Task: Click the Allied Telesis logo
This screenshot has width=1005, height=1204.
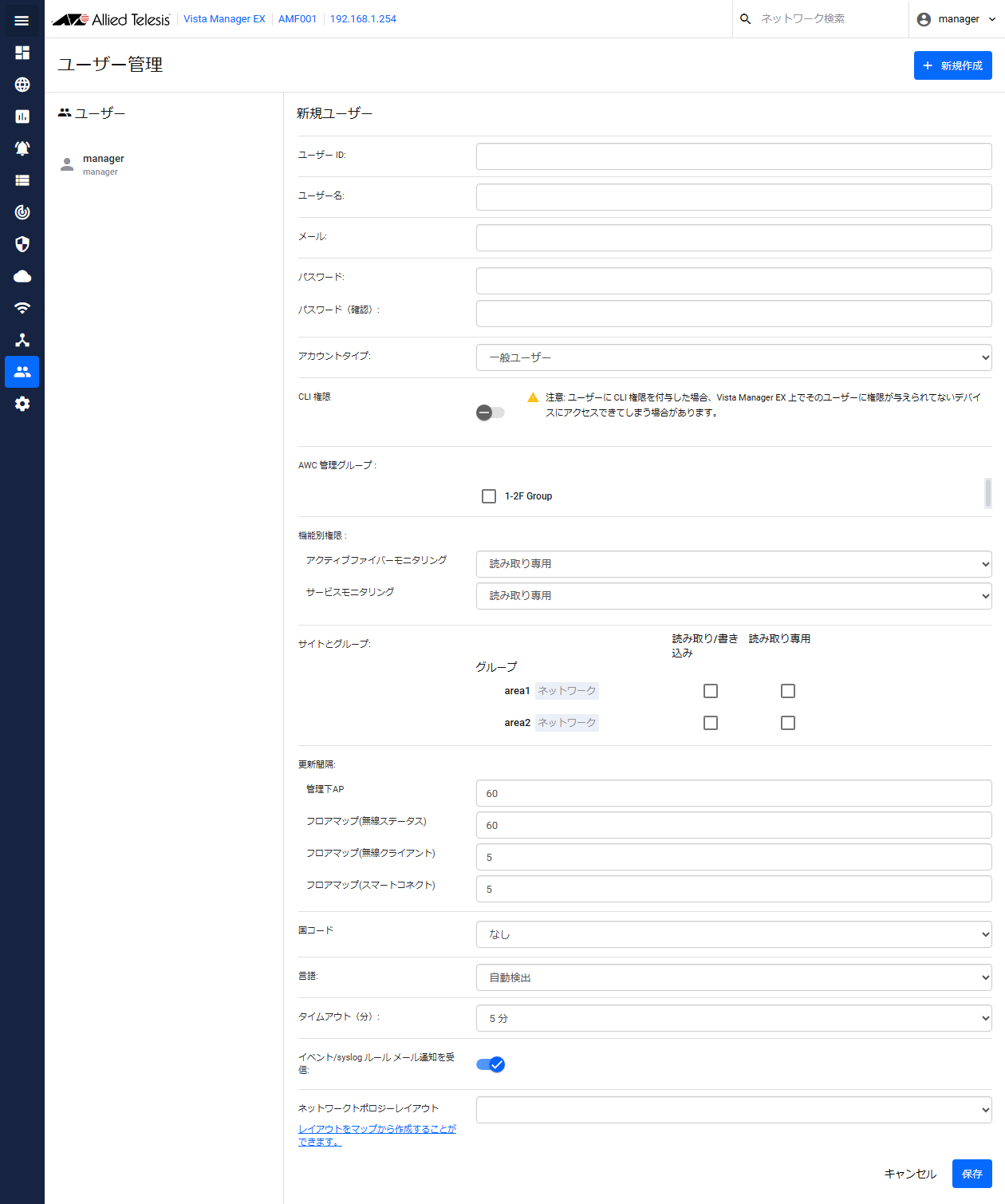Action: point(111,19)
